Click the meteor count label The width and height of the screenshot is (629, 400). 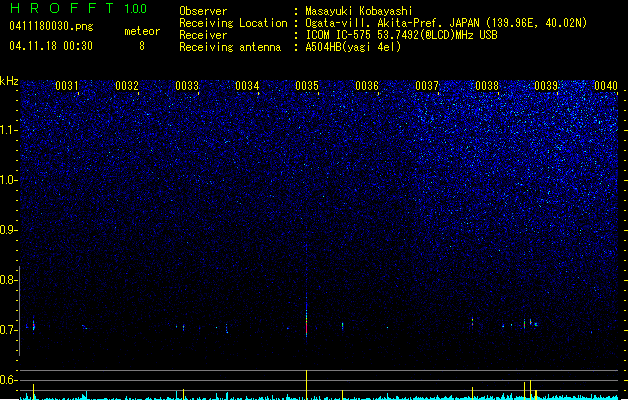tap(142, 31)
